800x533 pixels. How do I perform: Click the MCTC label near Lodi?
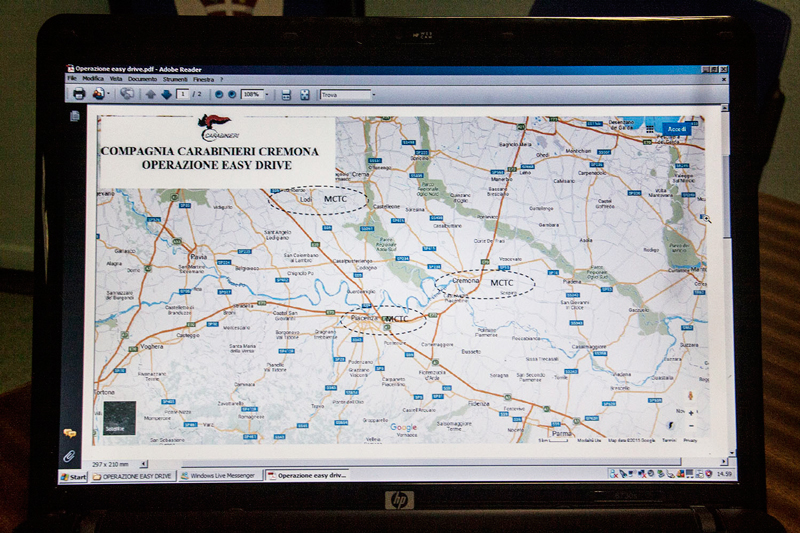click(x=335, y=199)
